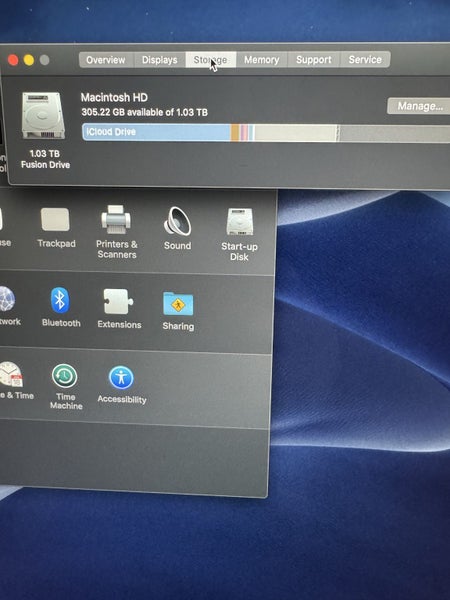
Task: Open the Extensions preferences pane
Action: tap(119, 308)
